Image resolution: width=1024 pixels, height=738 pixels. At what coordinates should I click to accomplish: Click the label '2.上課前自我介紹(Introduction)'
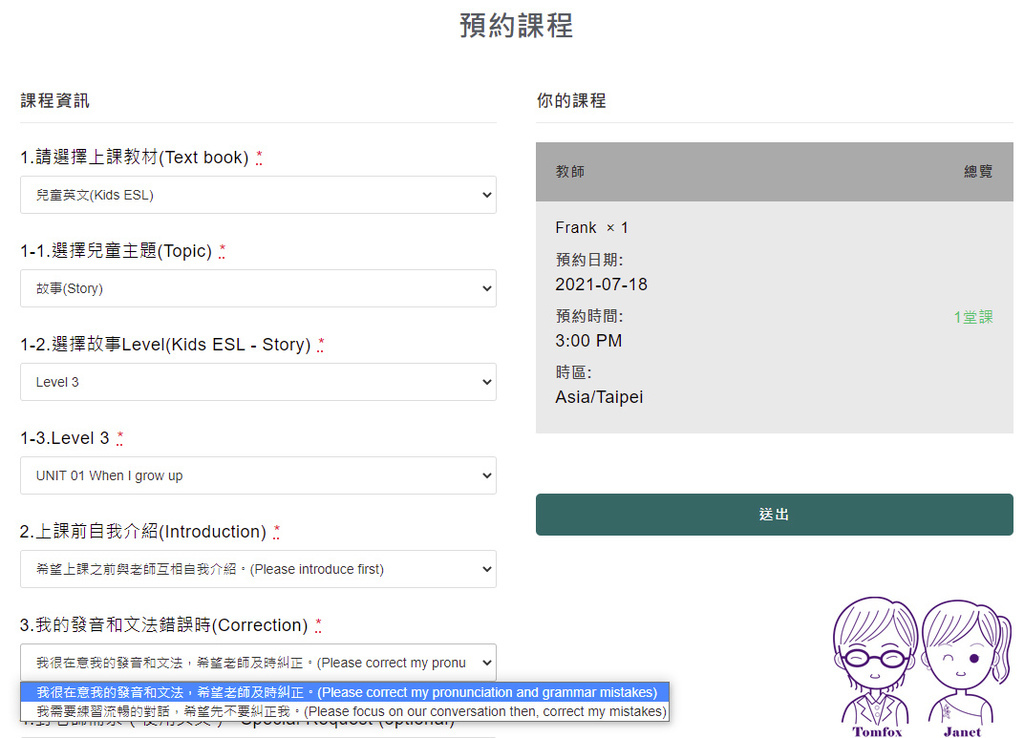(143, 532)
